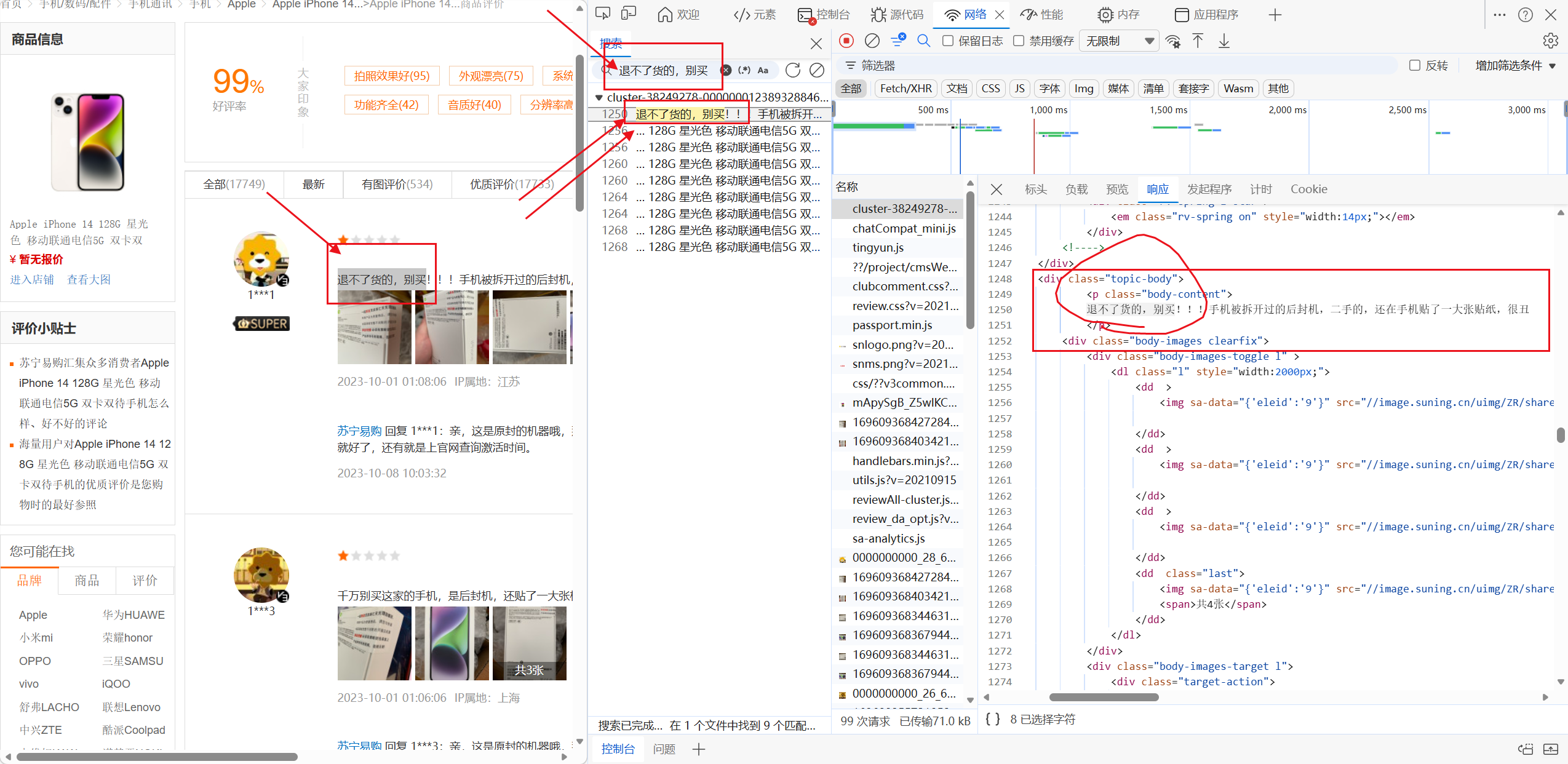
Task: Toggle regular expression search option
Action: pos(744,70)
